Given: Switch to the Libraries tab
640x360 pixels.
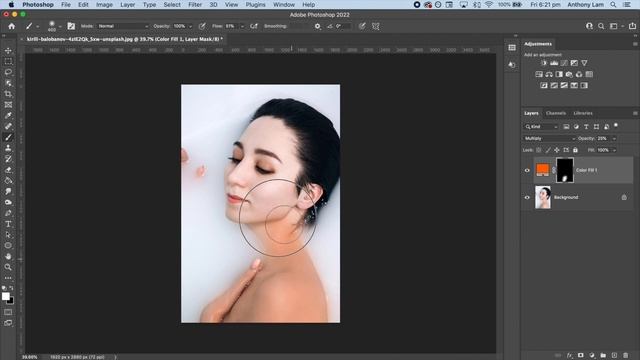Looking at the screenshot, I should [x=583, y=113].
